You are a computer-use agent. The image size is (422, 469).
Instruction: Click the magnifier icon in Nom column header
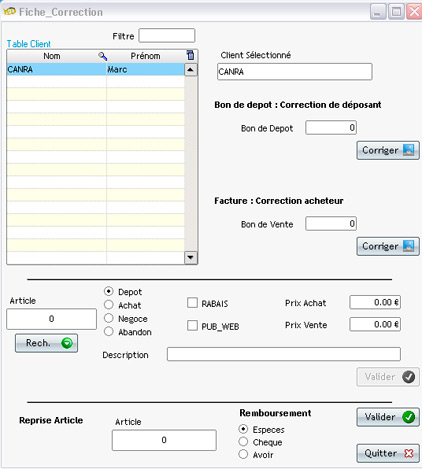click(103, 56)
